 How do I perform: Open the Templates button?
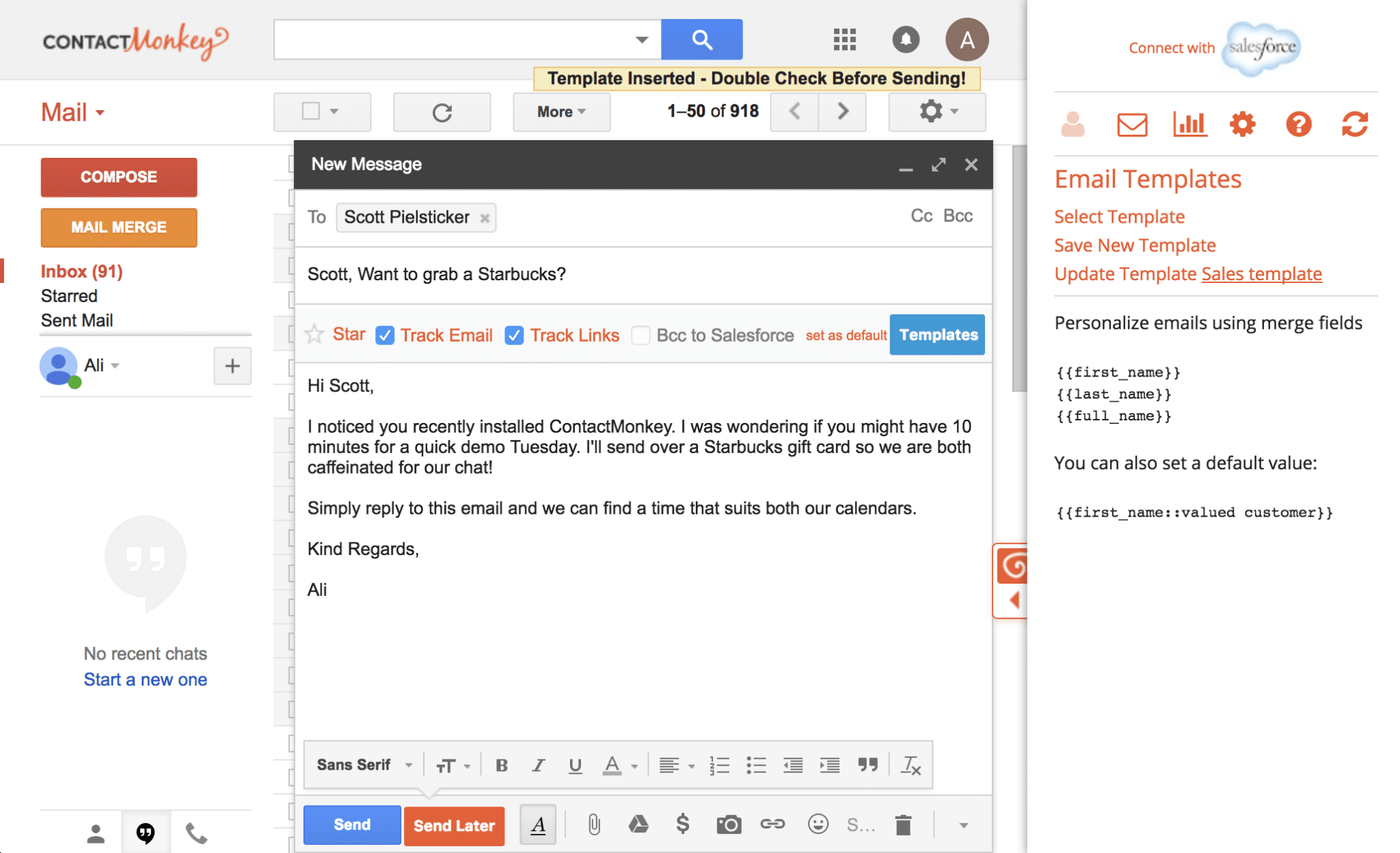coord(937,335)
